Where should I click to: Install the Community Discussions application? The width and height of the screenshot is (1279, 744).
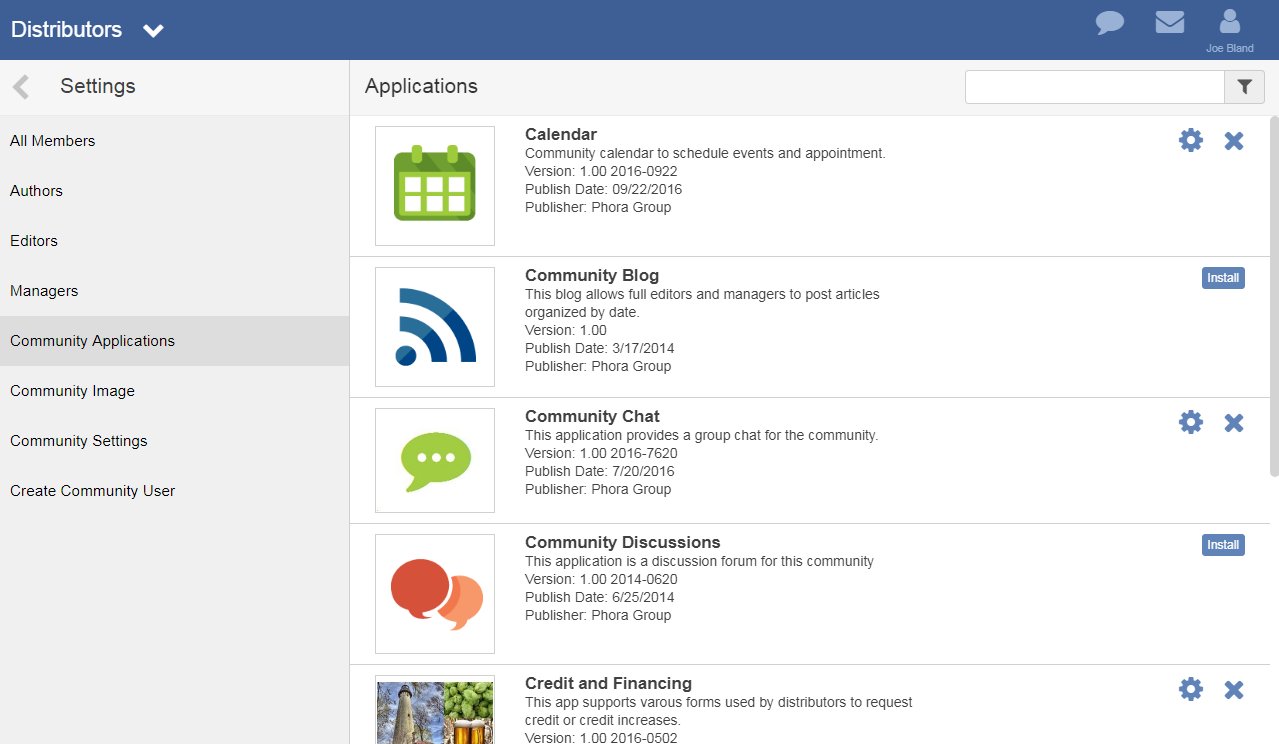pos(1223,545)
